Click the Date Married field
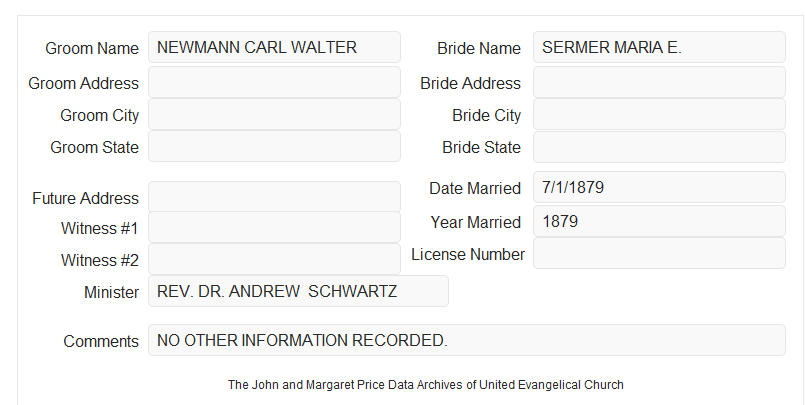Image resolution: width=805 pixels, height=405 pixels. pos(659,187)
